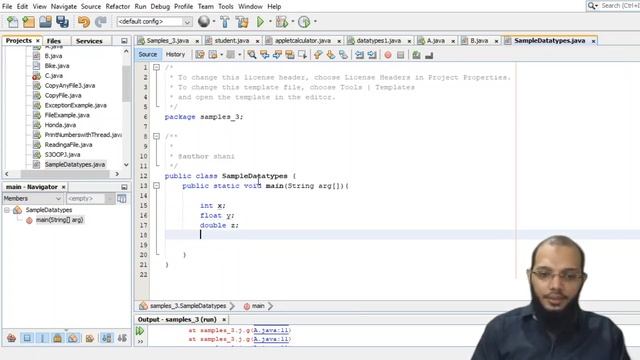Toggle Show Static Members filter in Navigator
640x360 pixels.
pos(42,338)
